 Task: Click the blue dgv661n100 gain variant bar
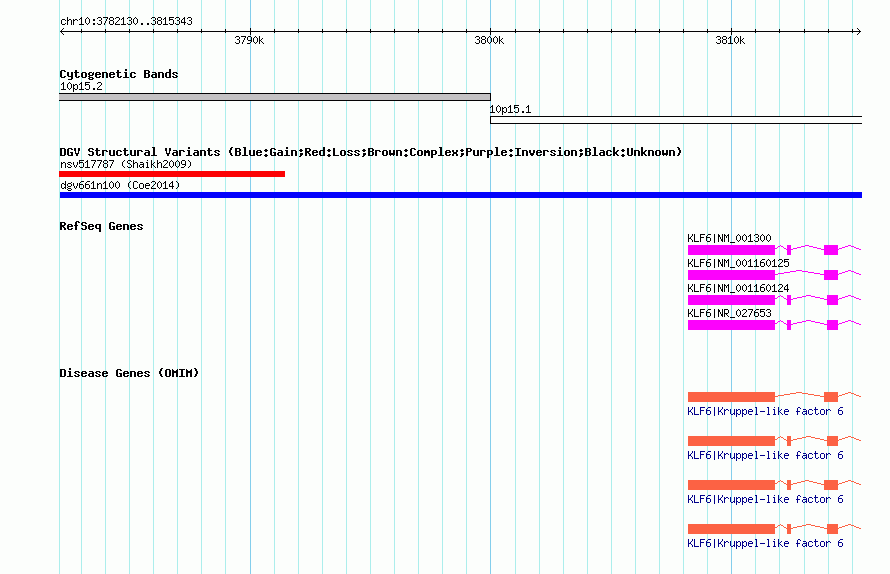point(460,195)
